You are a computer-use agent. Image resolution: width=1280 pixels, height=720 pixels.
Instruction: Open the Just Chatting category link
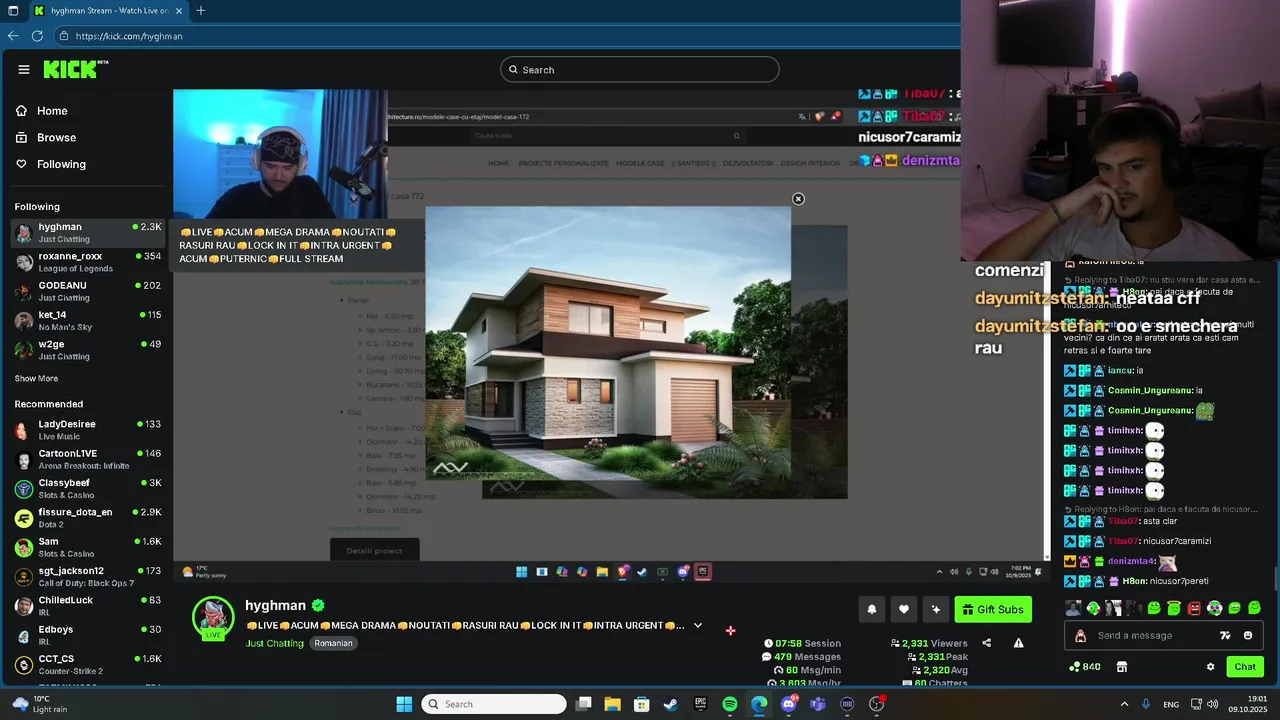274,643
